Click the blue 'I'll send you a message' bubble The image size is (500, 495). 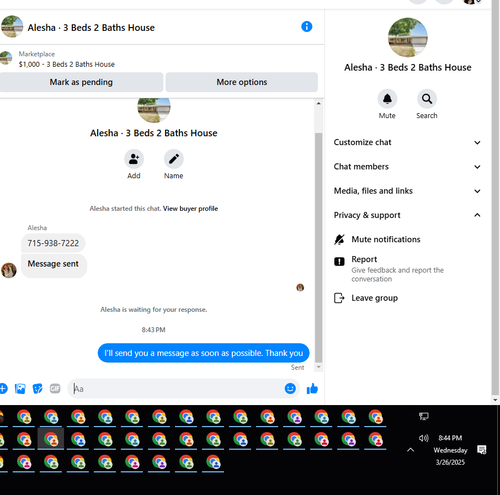point(203,353)
